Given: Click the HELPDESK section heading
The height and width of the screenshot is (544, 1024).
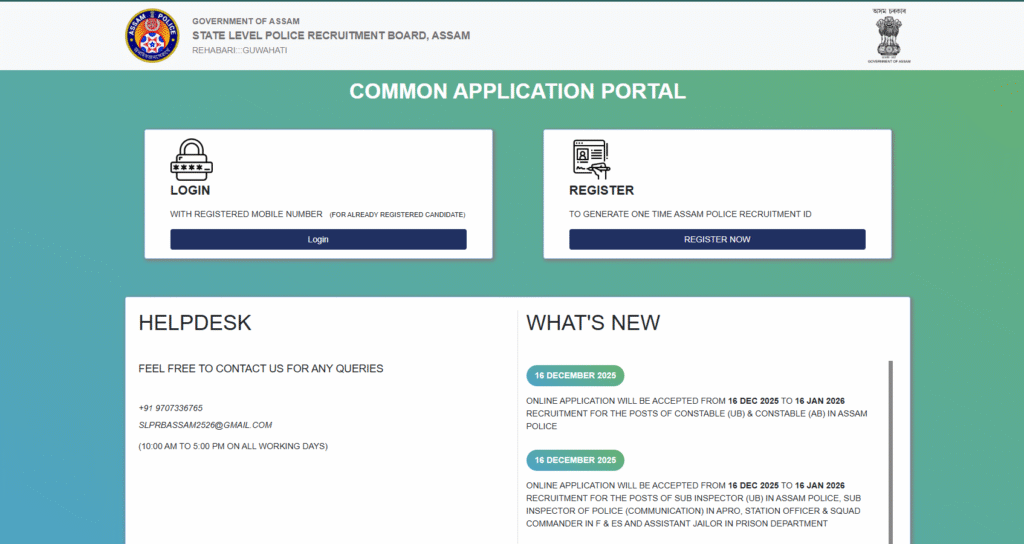Looking at the screenshot, I should pyautogui.click(x=195, y=323).
